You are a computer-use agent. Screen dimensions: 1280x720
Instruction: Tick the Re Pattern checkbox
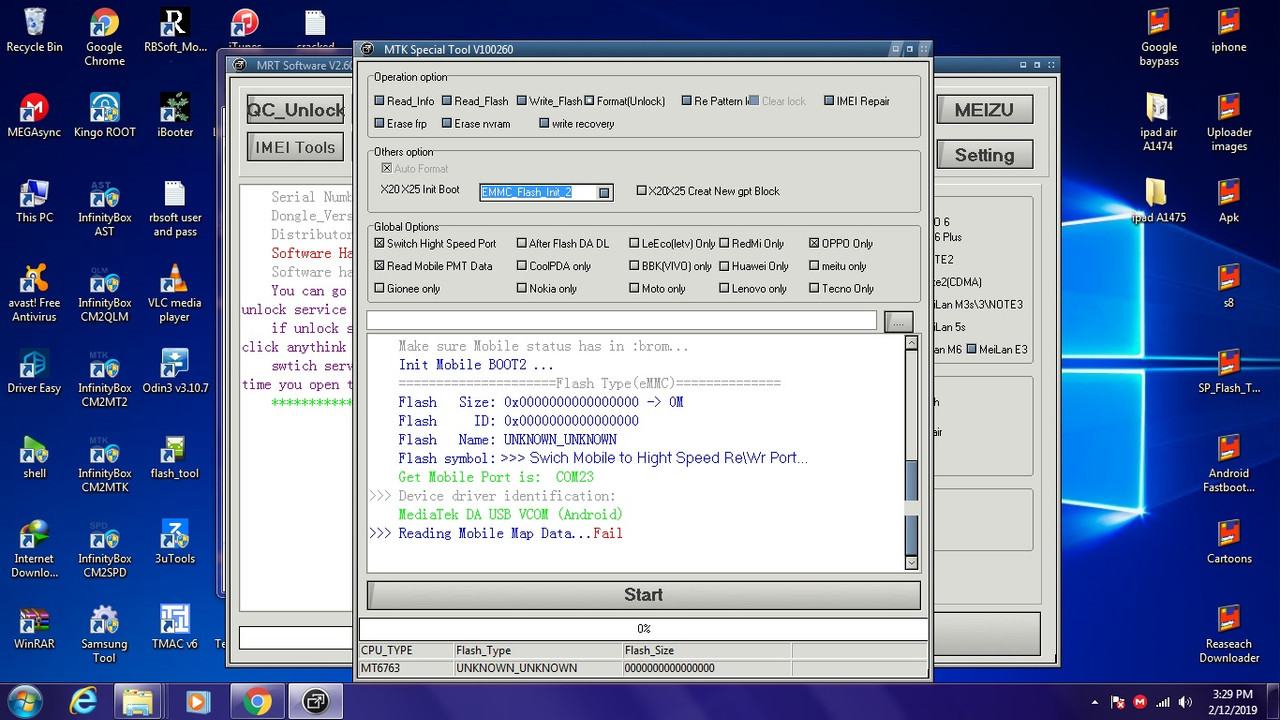point(687,101)
